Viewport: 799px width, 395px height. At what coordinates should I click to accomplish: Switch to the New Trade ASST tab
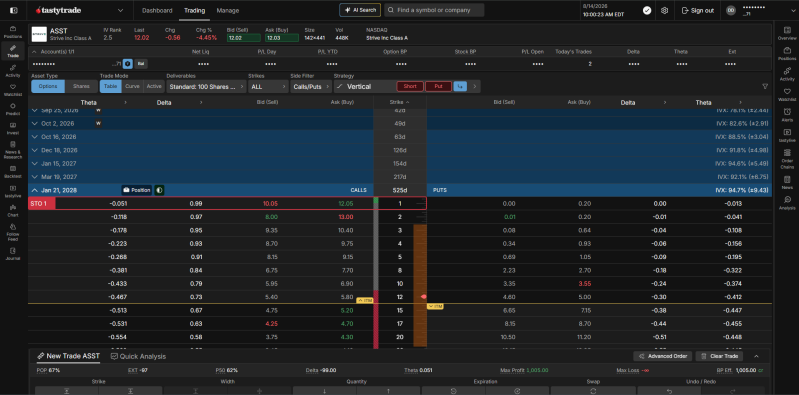(x=68, y=356)
